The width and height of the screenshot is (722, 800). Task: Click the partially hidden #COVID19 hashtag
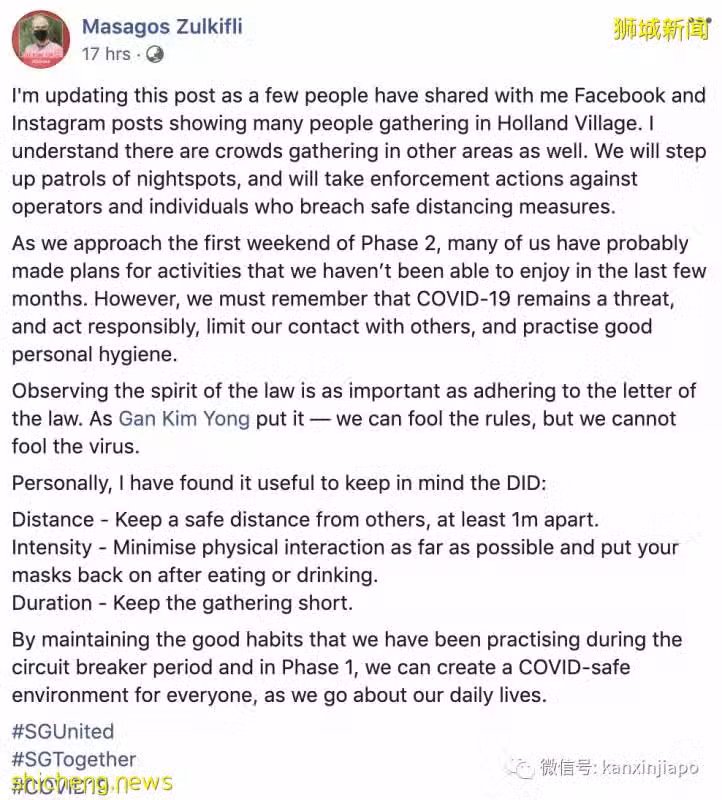tap(60, 787)
